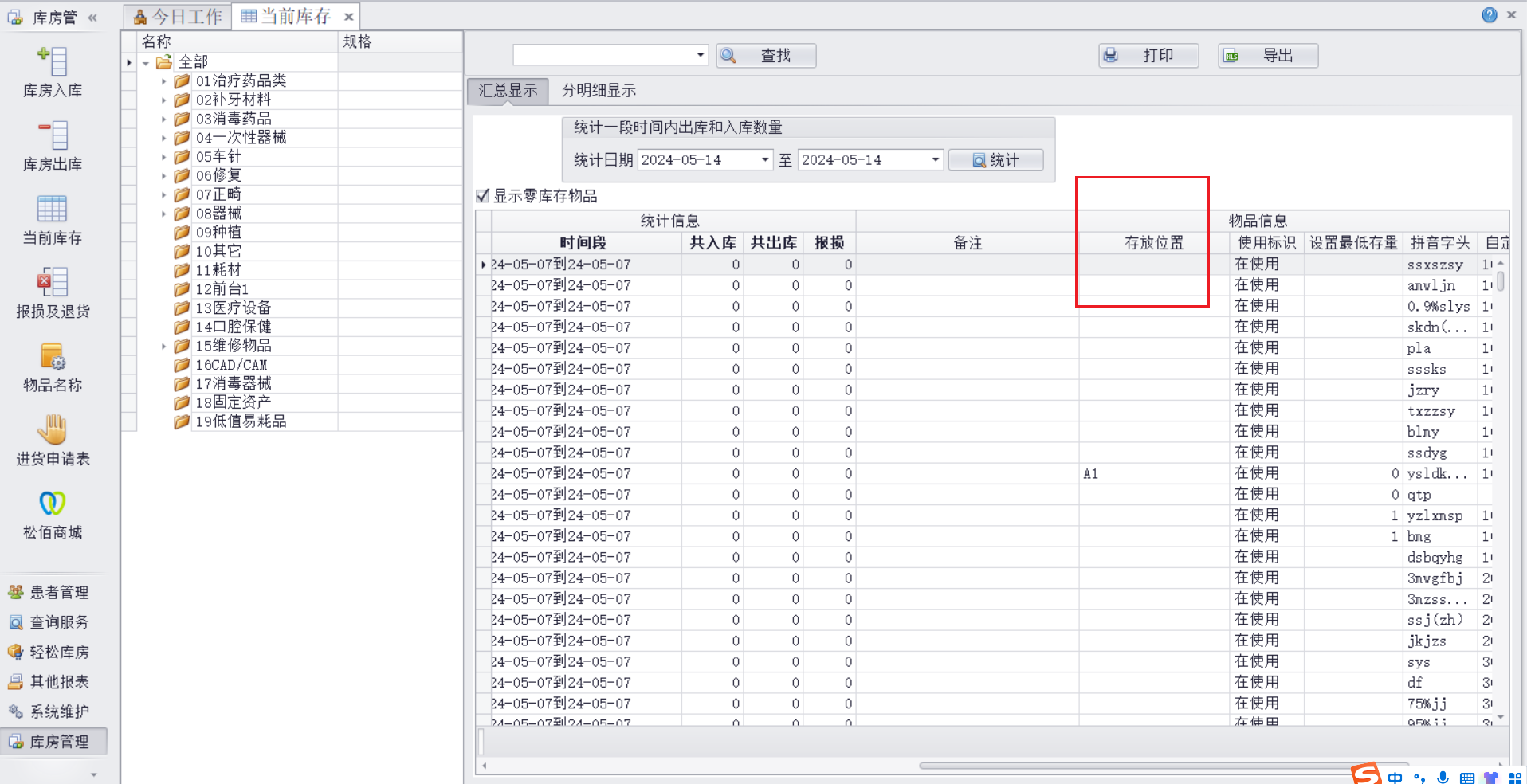The image size is (1527, 784).
Task: Expand 03消毒药品 tree node
Action: coord(164,119)
